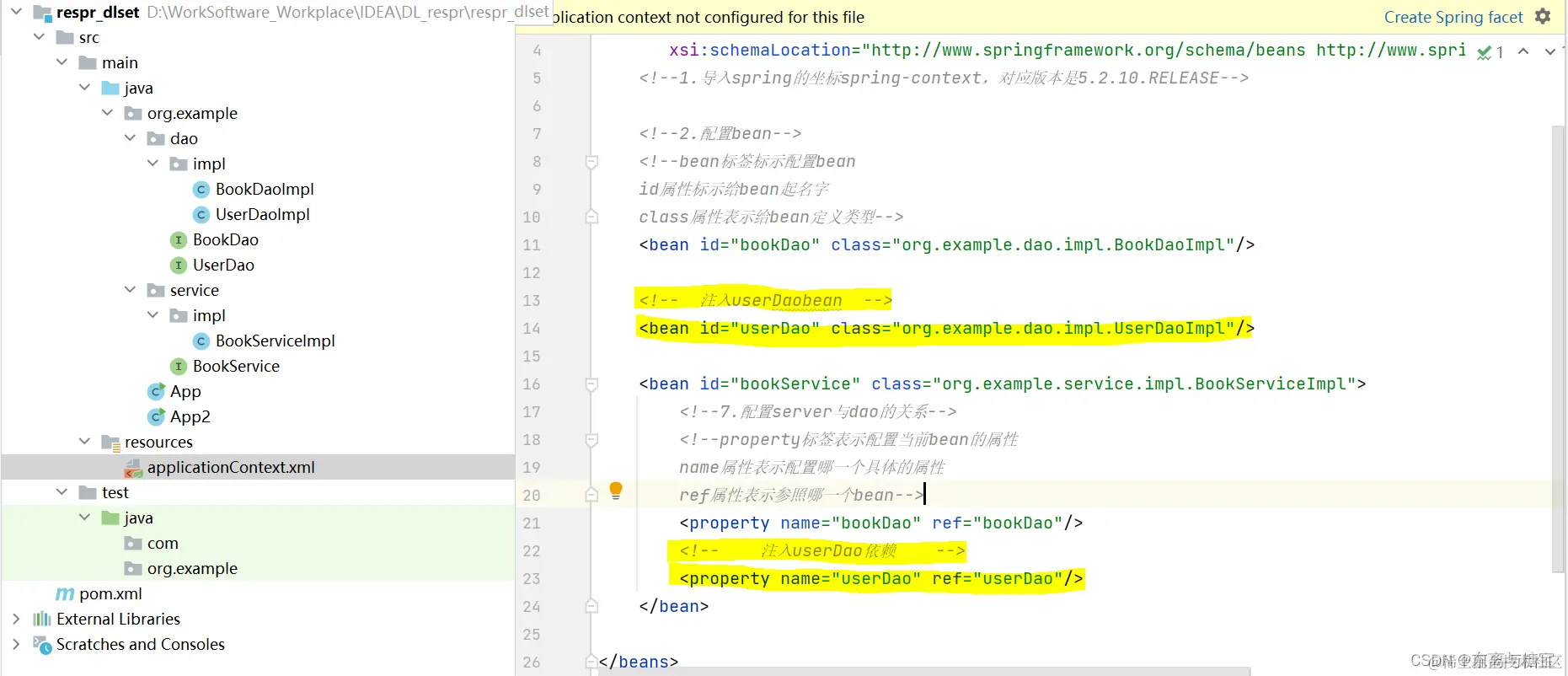Image resolution: width=1568 pixels, height=676 pixels.
Task: Expand the External Libraries node
Action: coord(16,619)
